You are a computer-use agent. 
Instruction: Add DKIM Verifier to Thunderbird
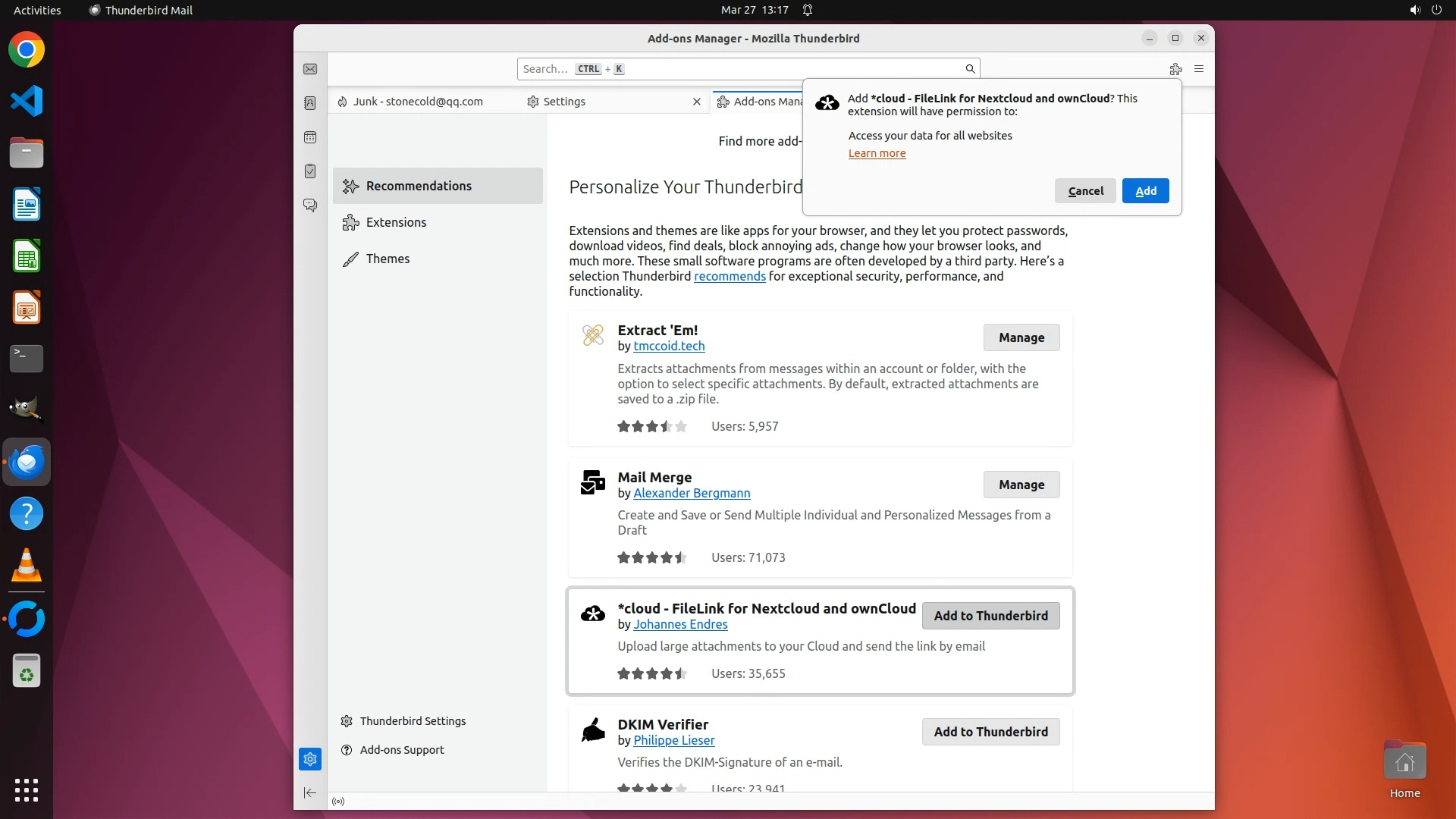coord(990,732)
